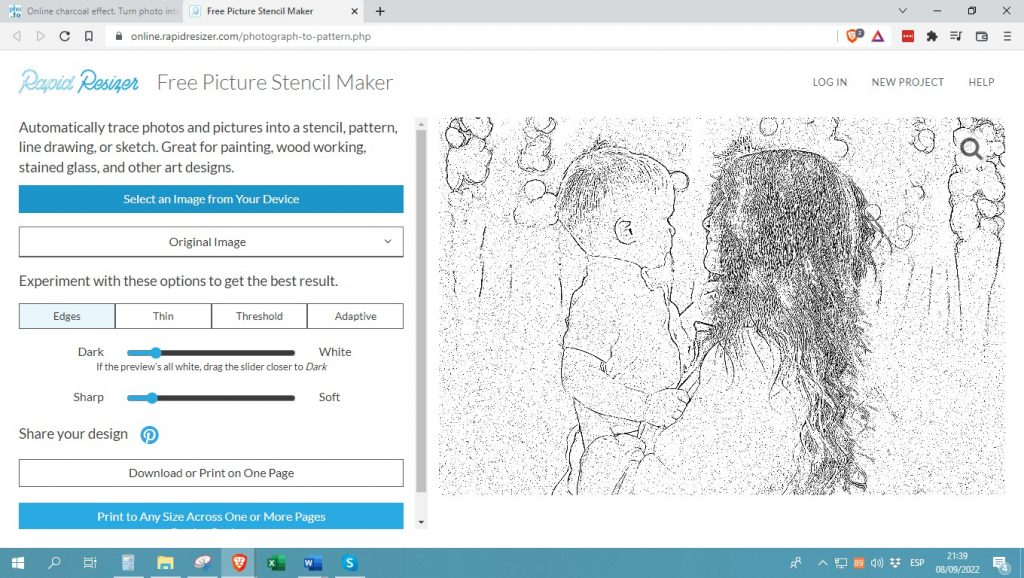Click the Pinterest share icon

[x=149, y=435]
